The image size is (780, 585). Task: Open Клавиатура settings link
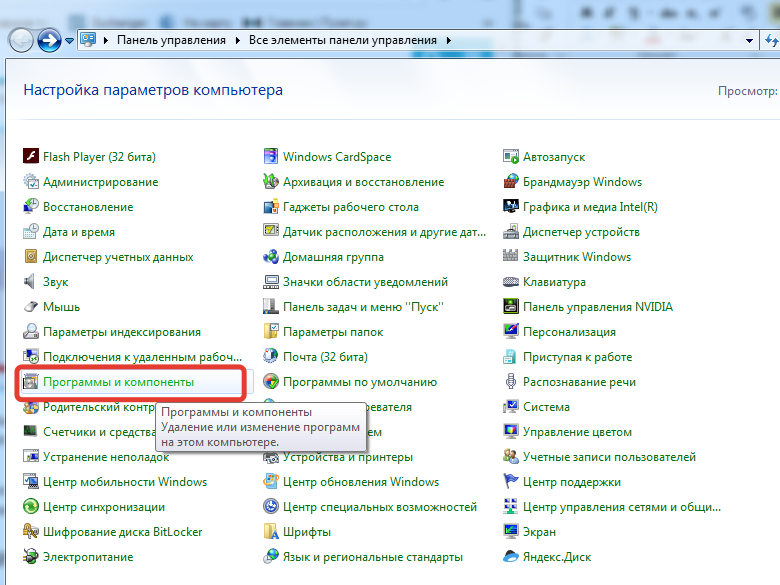coord(554,282)
